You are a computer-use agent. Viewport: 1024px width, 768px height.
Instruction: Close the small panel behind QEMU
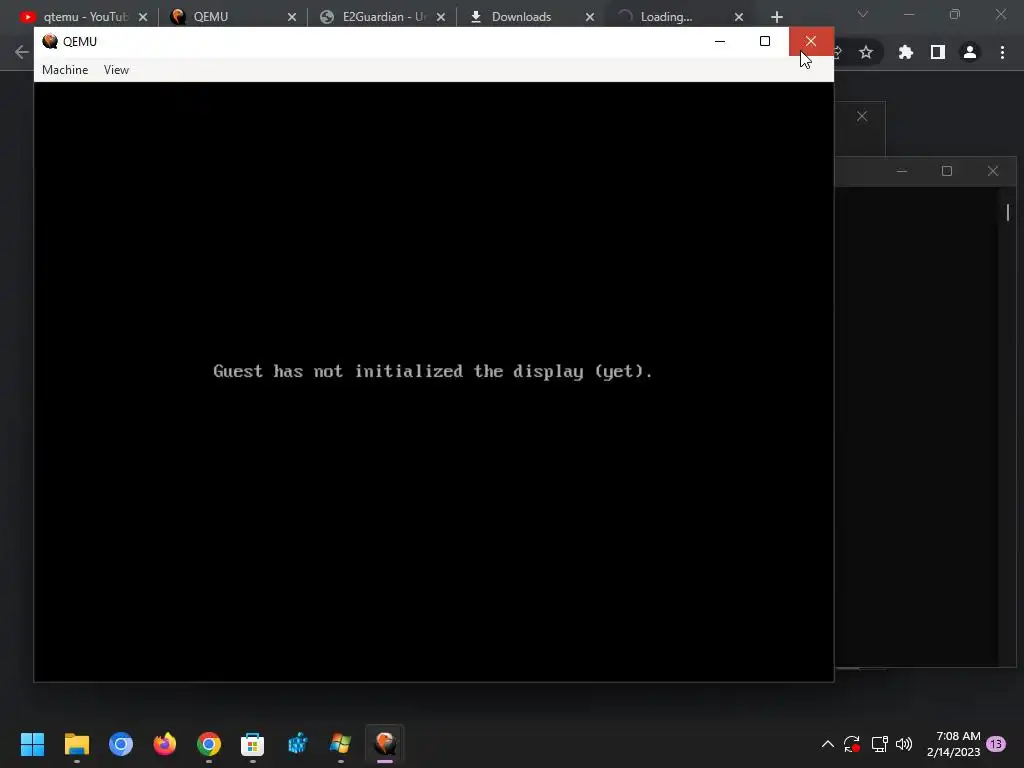(862, 116)
